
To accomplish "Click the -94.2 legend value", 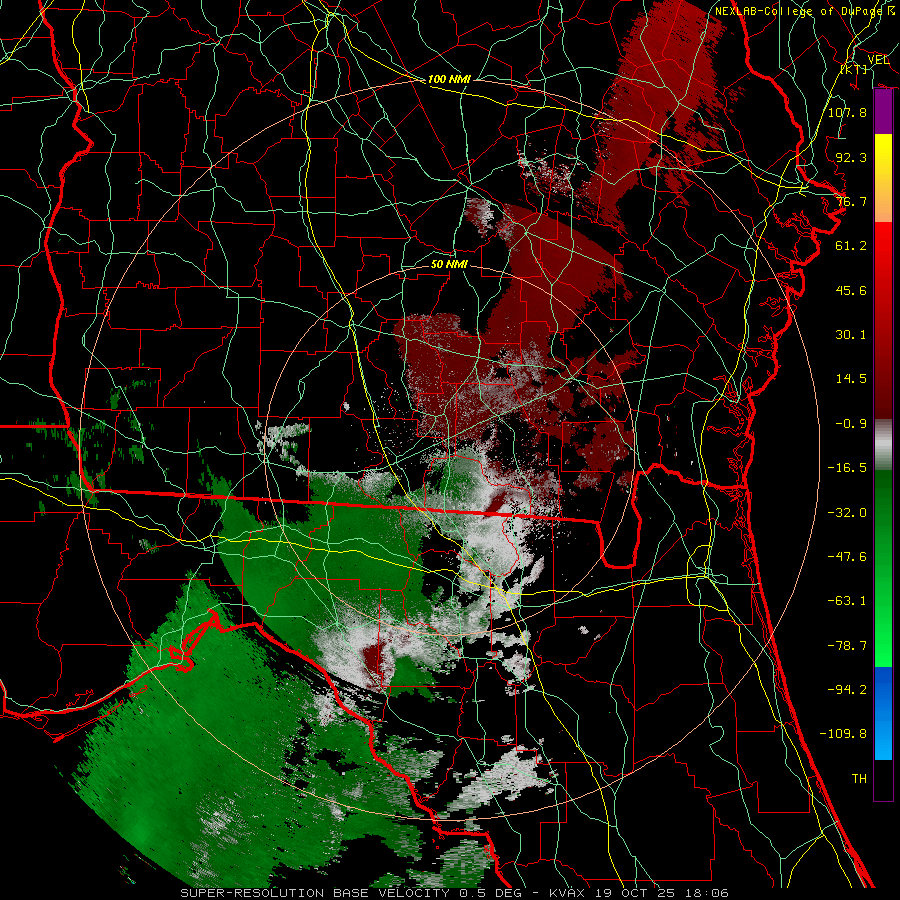I will (847, 690).
